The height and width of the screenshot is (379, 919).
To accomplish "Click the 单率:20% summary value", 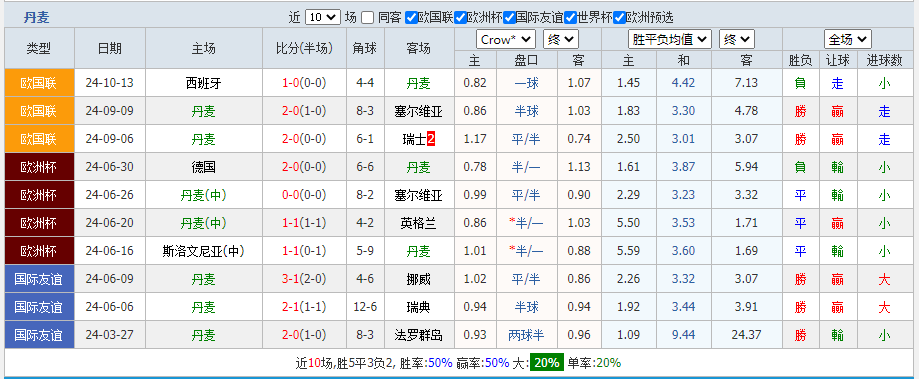I will point(594,363).
